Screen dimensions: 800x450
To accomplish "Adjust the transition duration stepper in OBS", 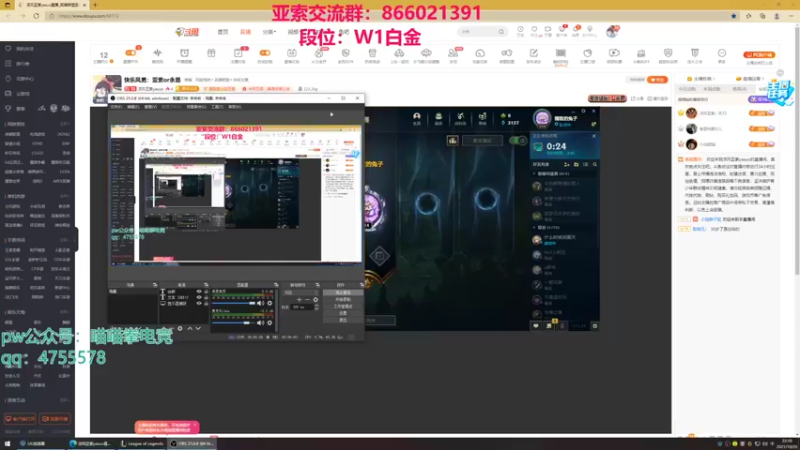I will [316, 307].
